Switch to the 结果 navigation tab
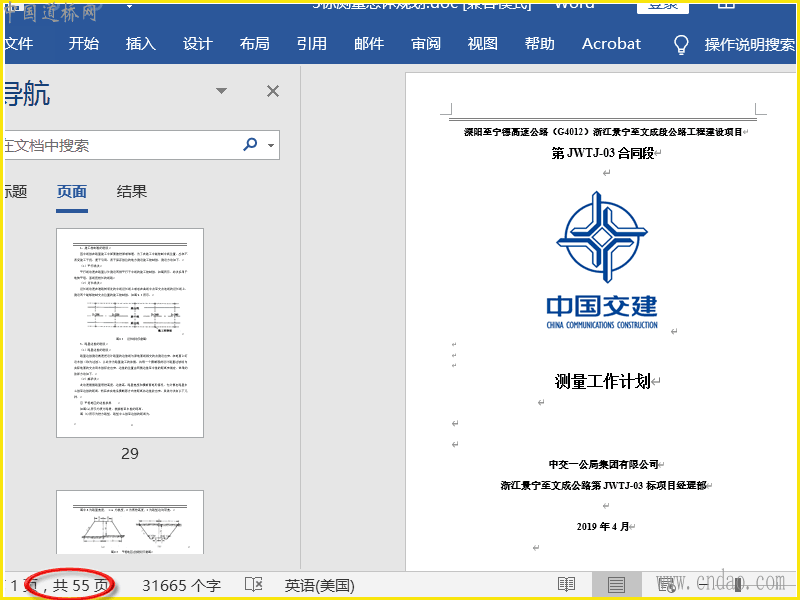Viewport: 800px width, 600px height. pyautogui.click(x=132, y=192)
